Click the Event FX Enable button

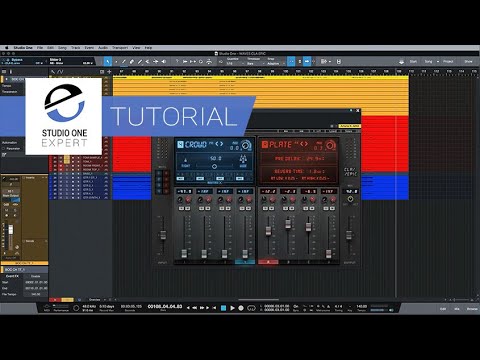pyautogui.click(x=35, y=276)
